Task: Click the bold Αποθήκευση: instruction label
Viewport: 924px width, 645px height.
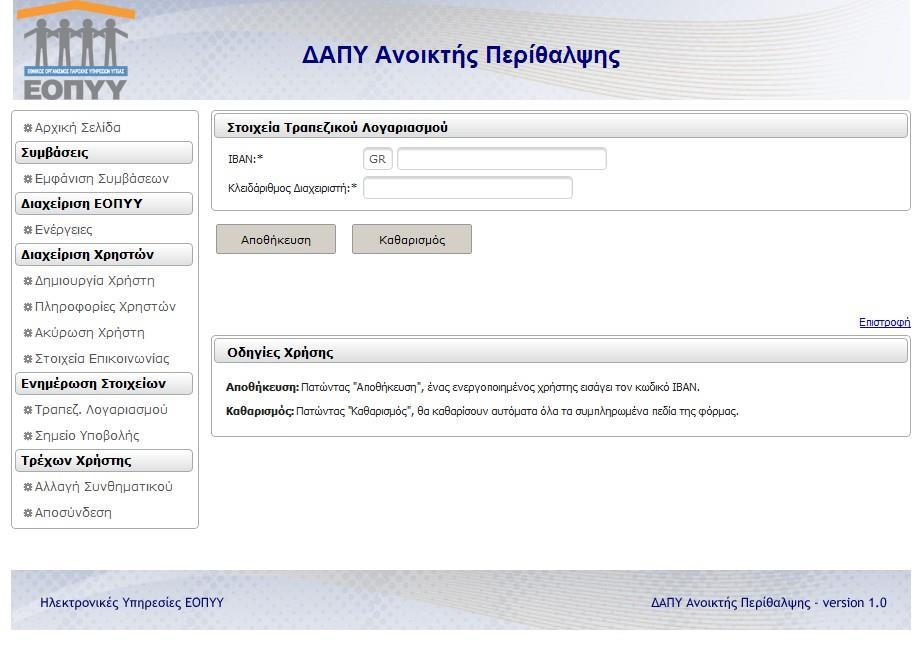Action: pos(262,387)
